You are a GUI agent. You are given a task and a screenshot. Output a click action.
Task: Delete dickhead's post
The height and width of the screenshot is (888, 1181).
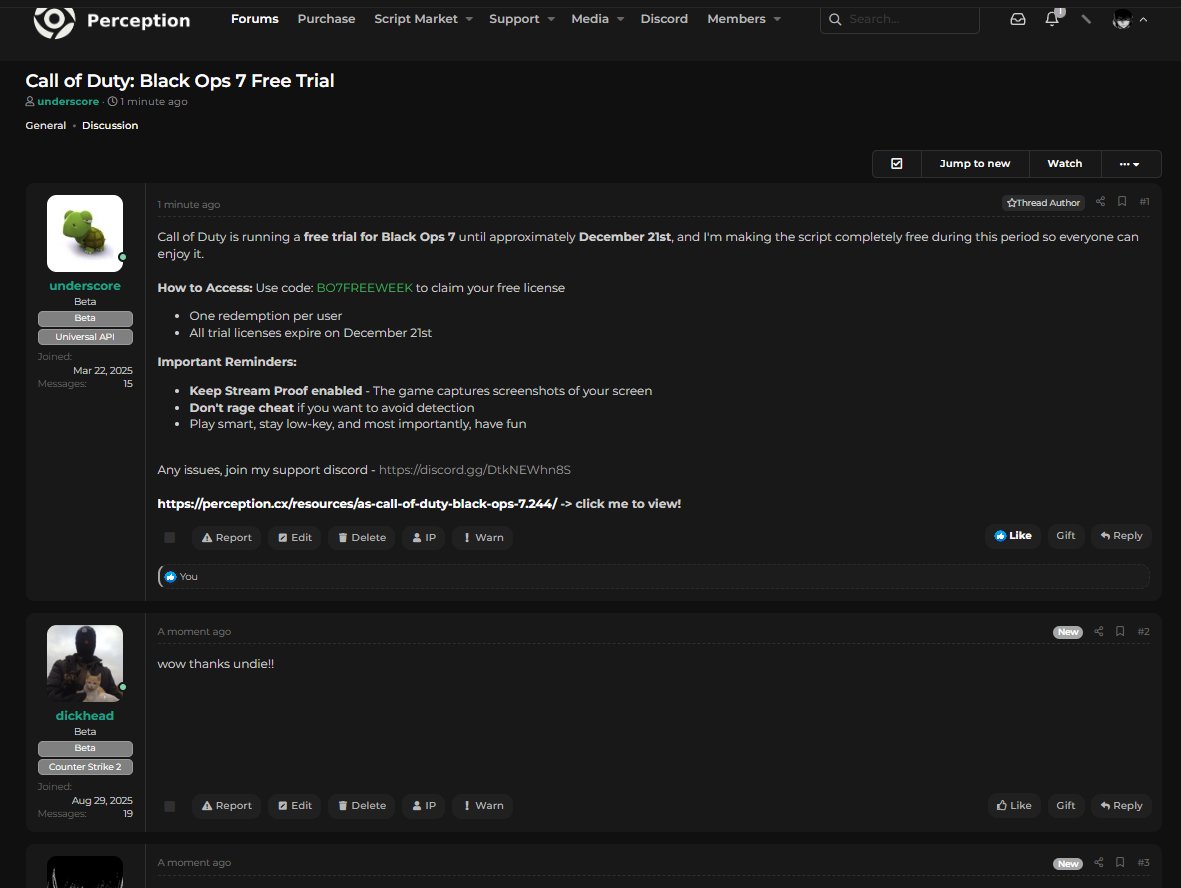[x=362, y=805]
